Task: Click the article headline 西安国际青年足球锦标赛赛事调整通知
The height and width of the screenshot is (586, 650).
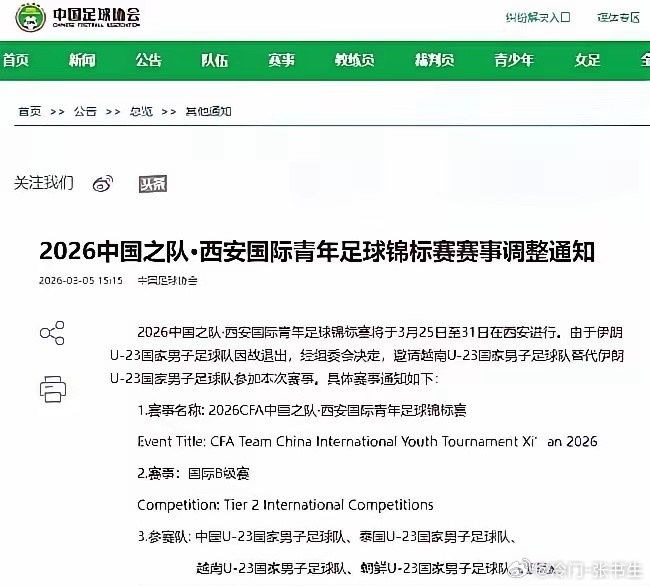Action: 317,251
